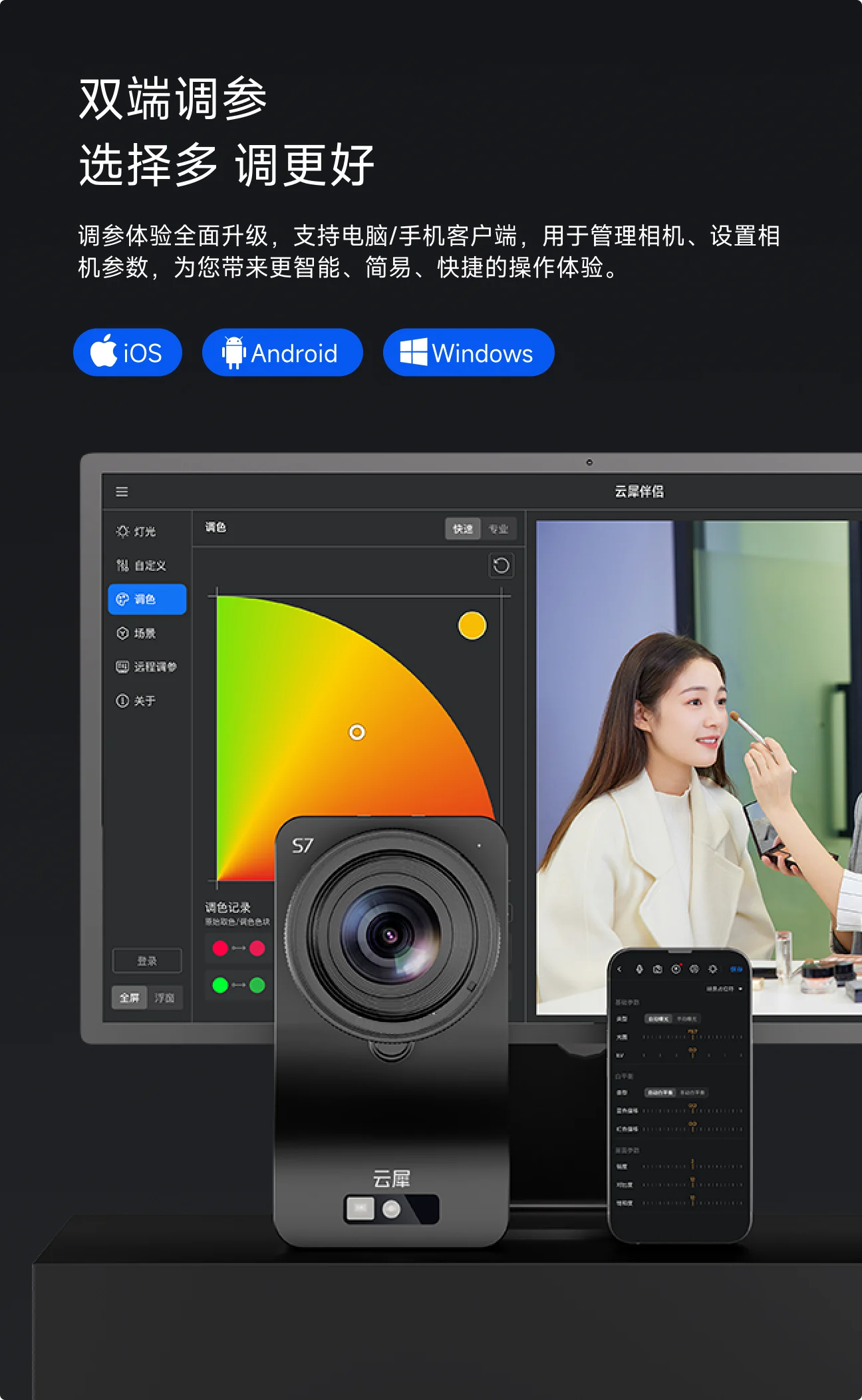
Task: Select the 调色 color tab in the sidebar
Action: [147, 599]
